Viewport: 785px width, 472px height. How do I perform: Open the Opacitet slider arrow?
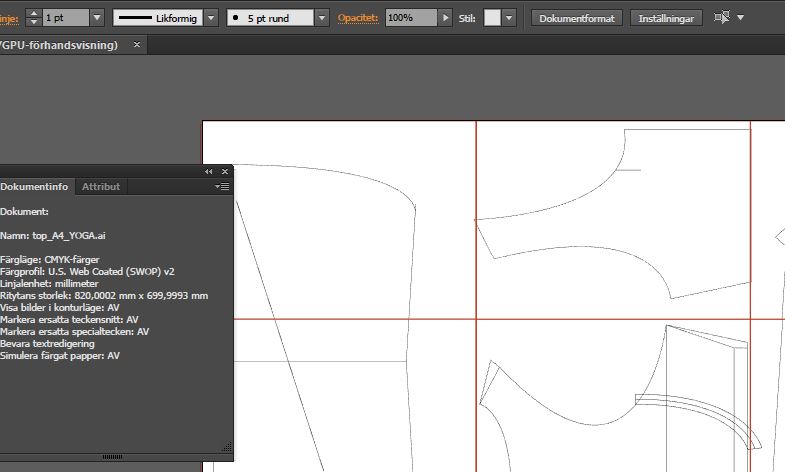(x=445, y=18)
